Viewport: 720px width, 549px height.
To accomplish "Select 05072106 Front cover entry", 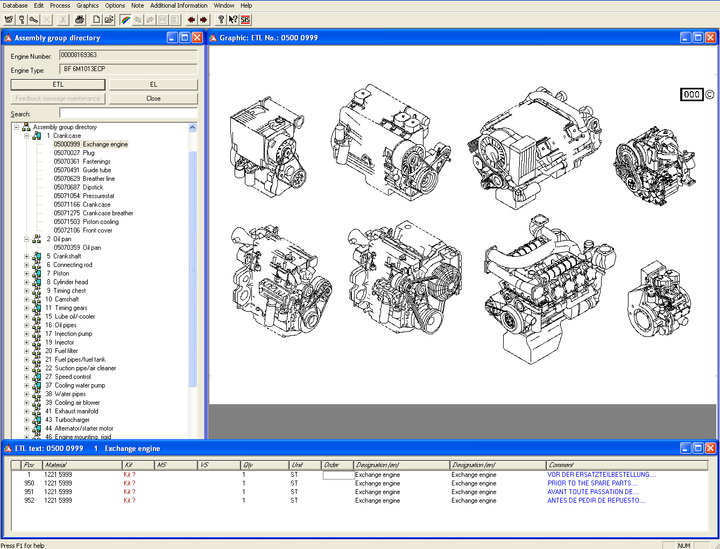I will 83,230.
